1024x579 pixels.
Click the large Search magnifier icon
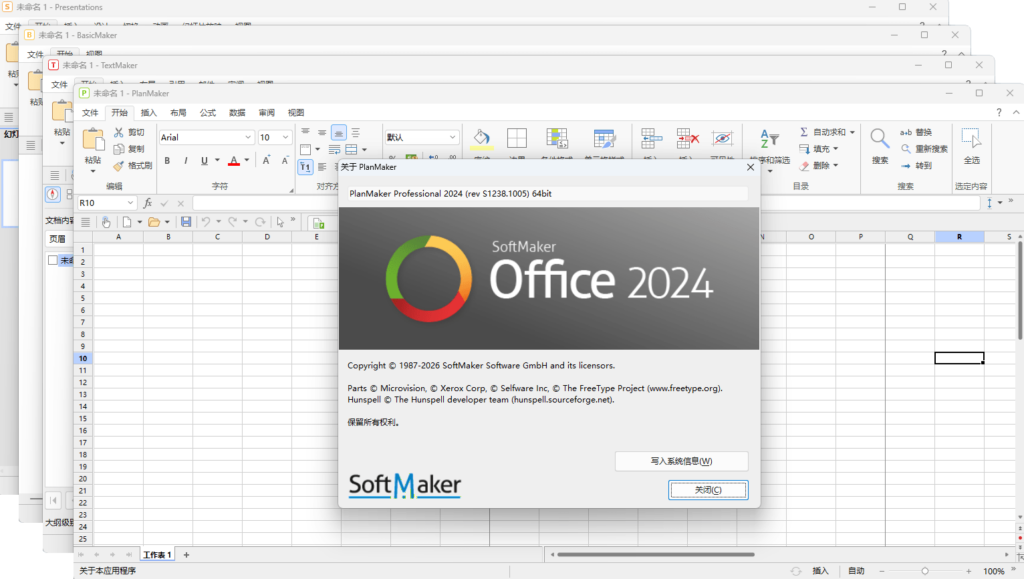click(880, 138)
